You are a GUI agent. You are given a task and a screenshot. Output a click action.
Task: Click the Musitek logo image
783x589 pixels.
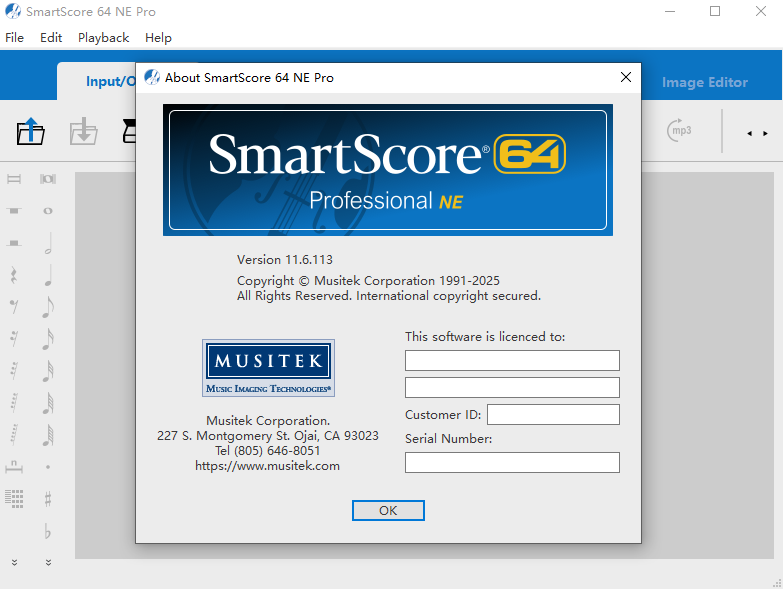pyautogui.click(x=268, y=368)
